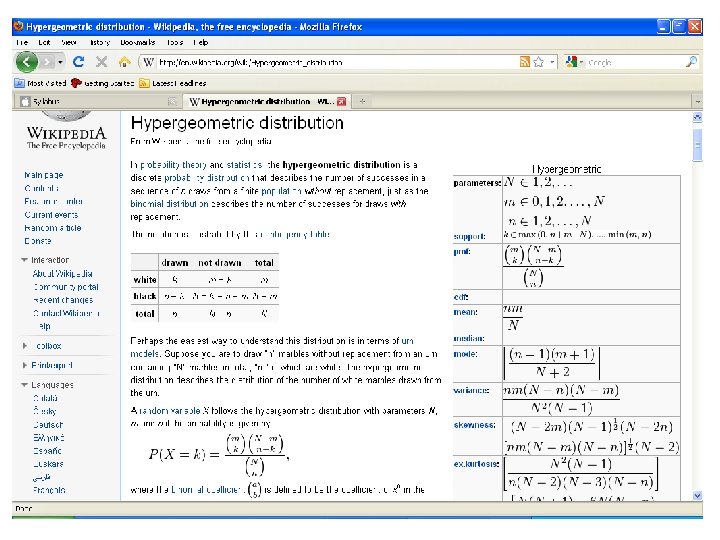720x540 pixels.
Task: Click the Donate sidebar link
Action: 38,241
